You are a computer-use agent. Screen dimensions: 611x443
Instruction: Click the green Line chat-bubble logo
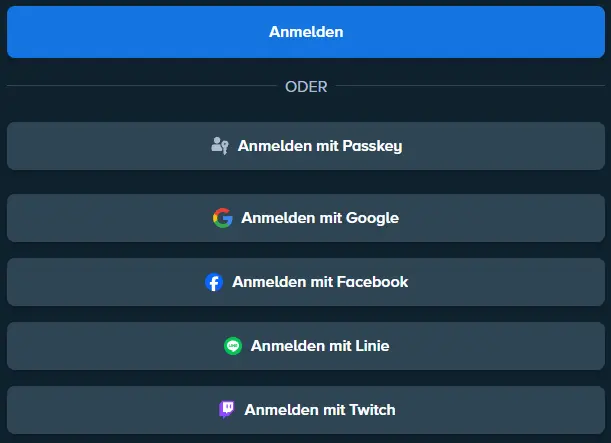pyautogui.click(x=233, y=346)
